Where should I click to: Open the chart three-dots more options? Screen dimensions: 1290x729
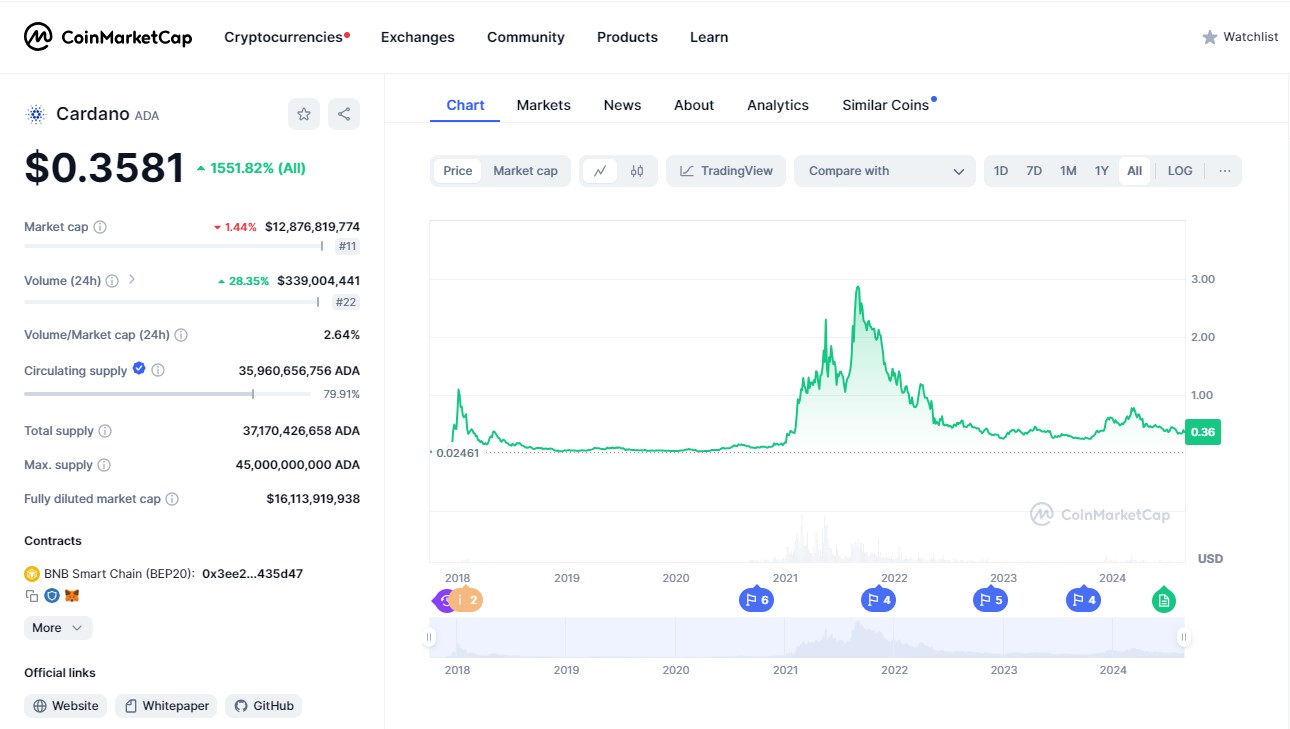pos(1225,171)
